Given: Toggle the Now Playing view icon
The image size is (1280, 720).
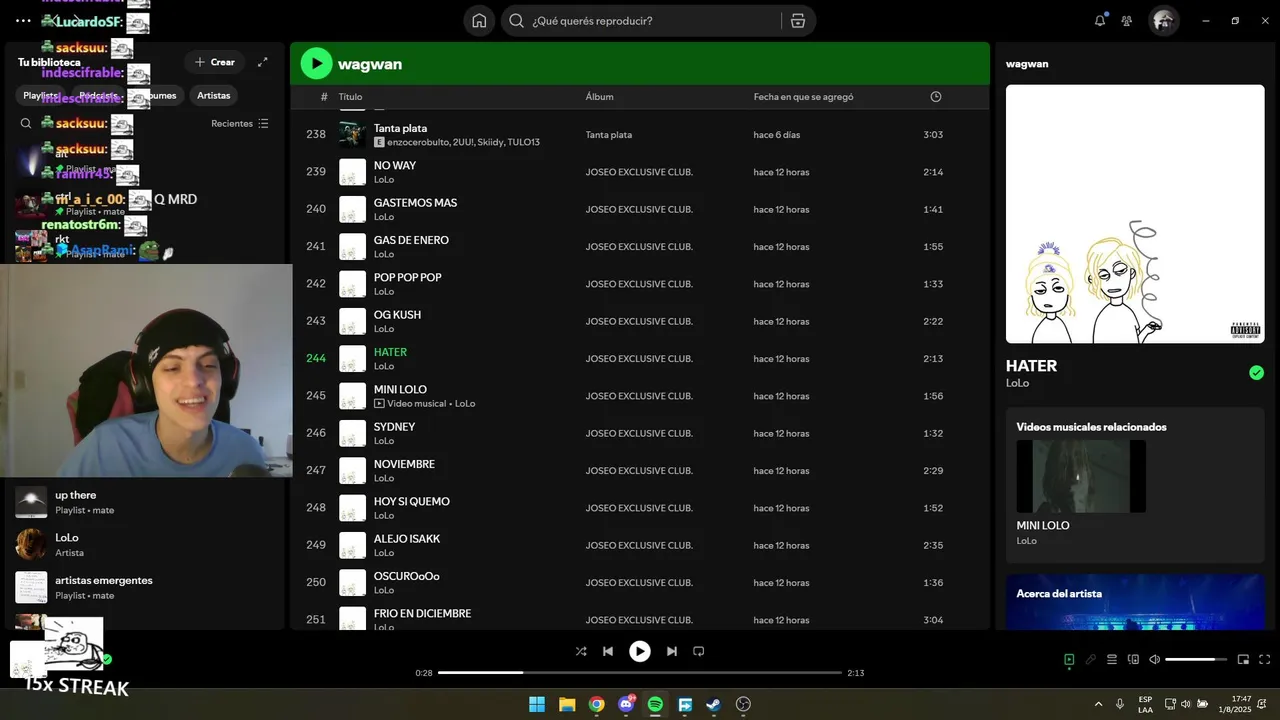Looking at the screenshot, I should point(1069,659).
